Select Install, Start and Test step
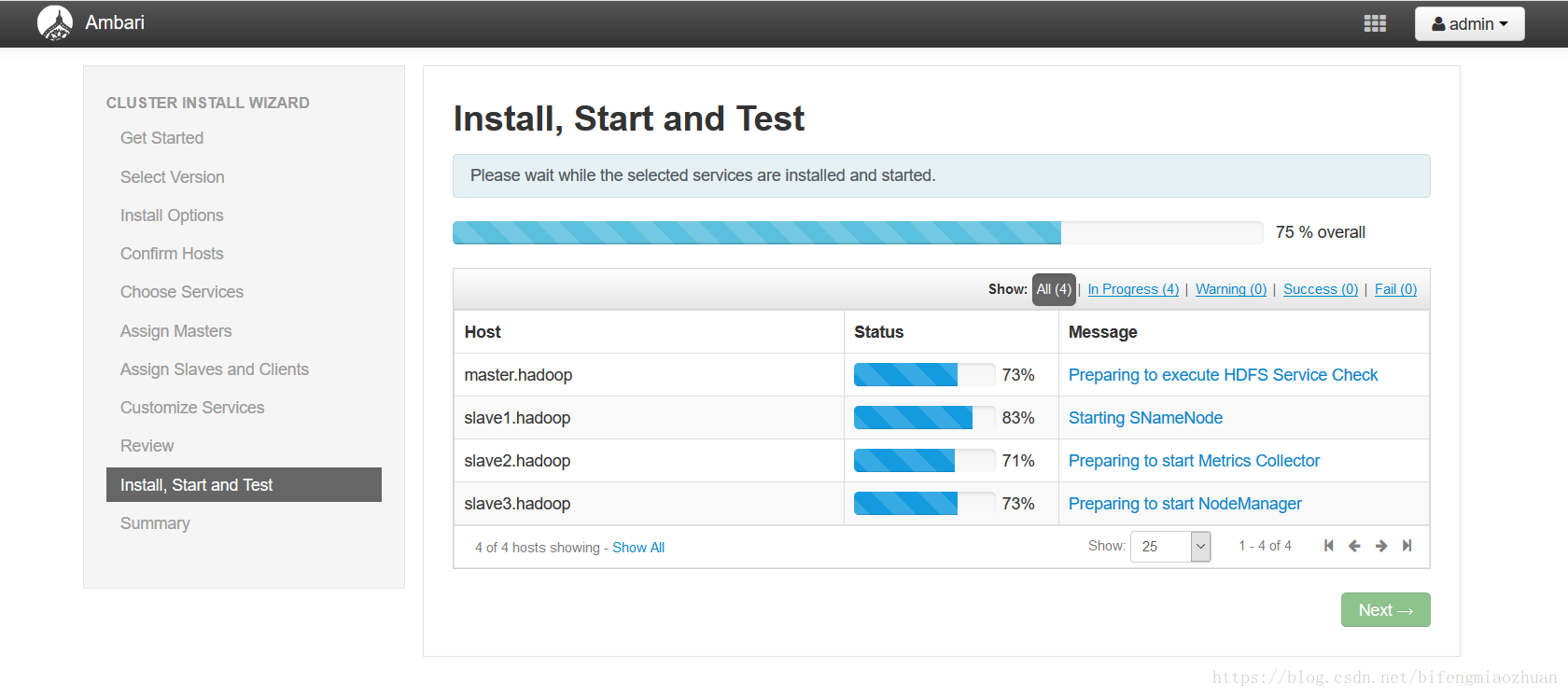This screenshot has height=696, width=1568. pyautogui.click(x=244, y=485)
